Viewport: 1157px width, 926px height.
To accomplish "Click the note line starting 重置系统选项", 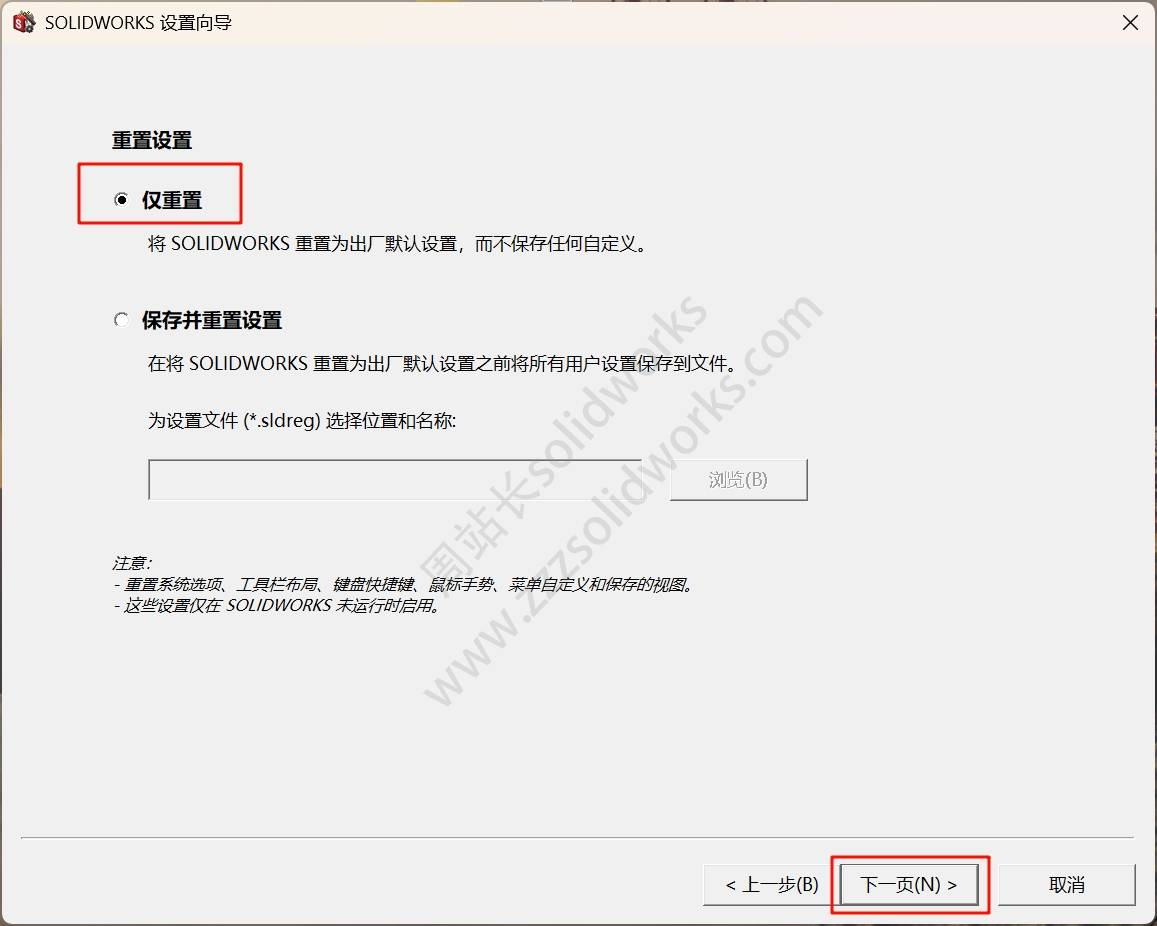I will coord(404,584).
